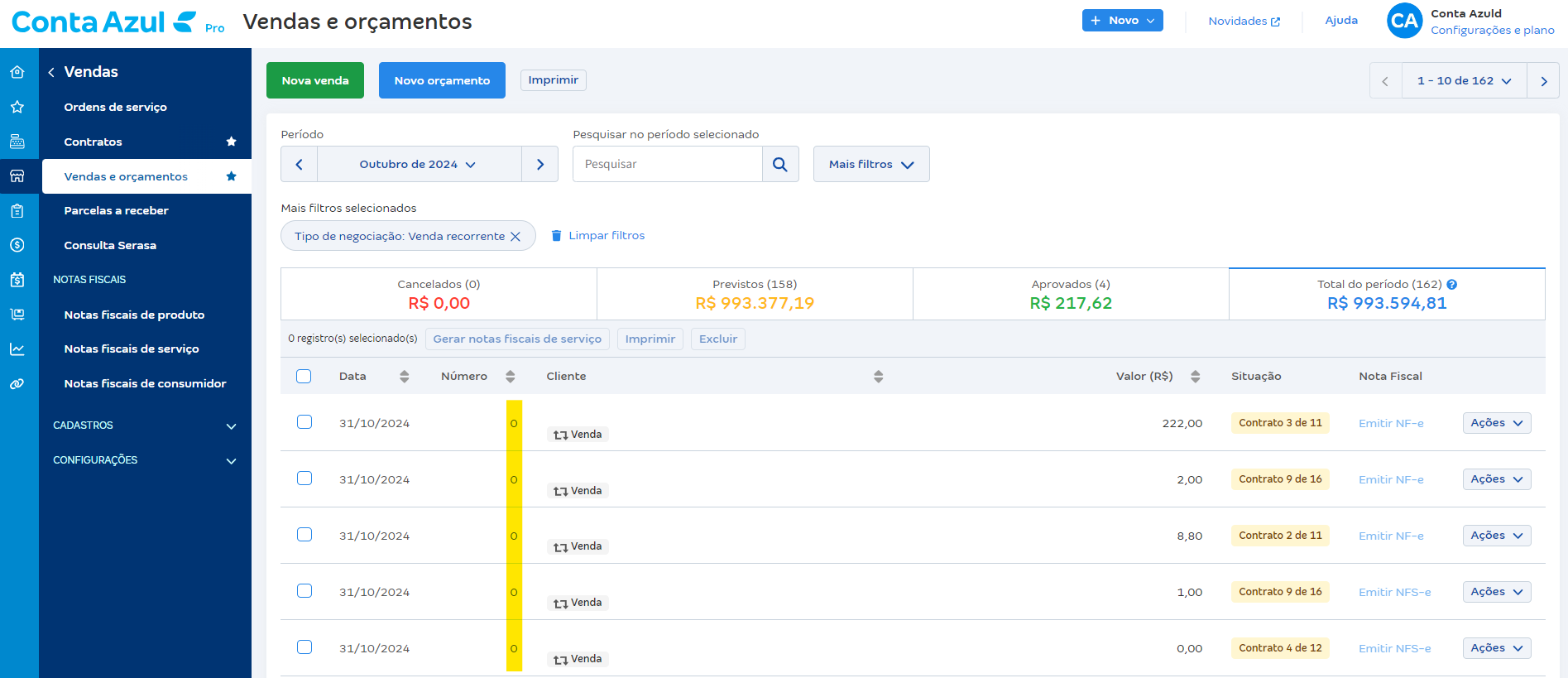Open Ajuda link in top bar

tap(1341, 21)
